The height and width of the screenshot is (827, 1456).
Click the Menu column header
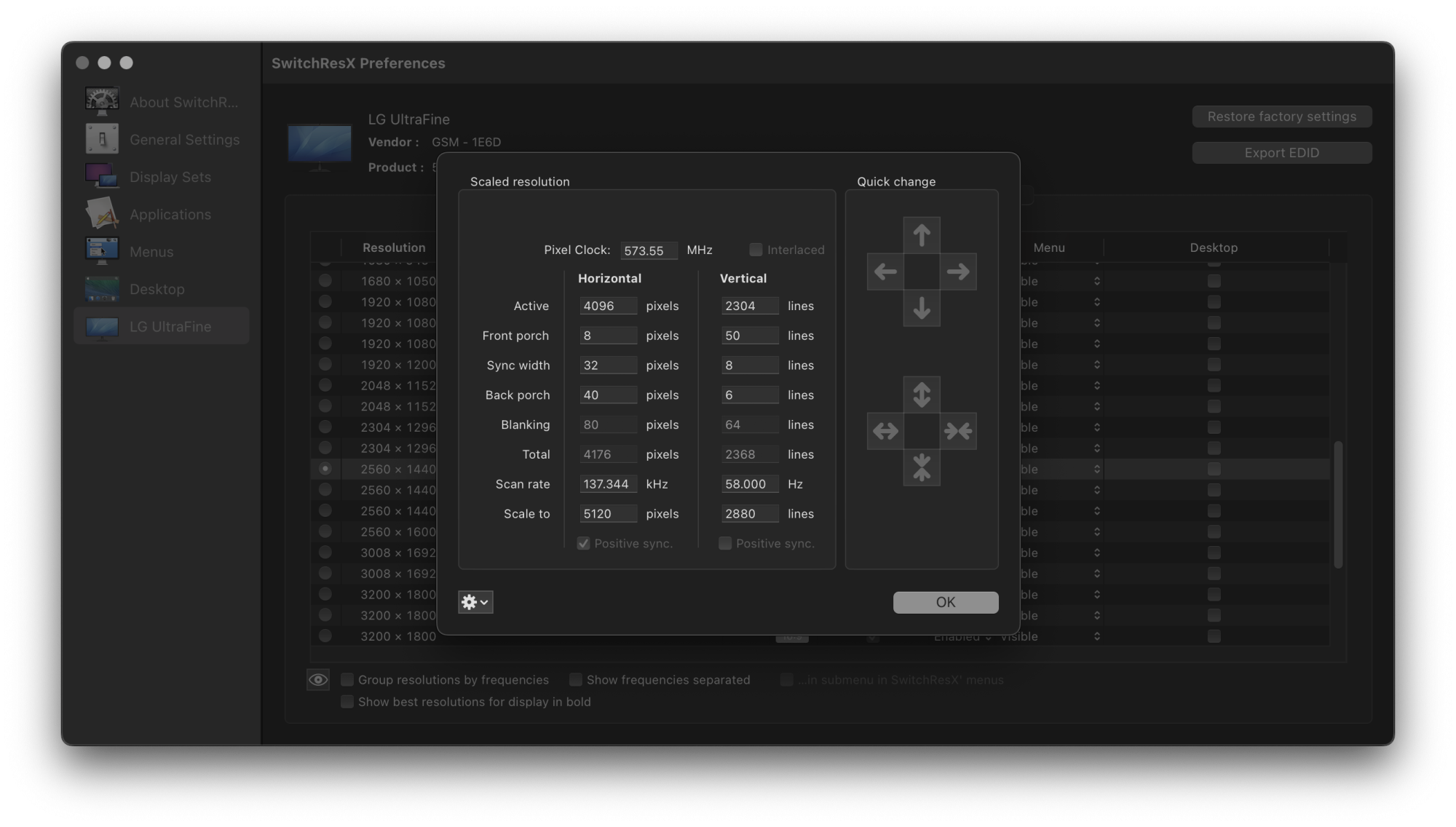[x=1049, y=248]
